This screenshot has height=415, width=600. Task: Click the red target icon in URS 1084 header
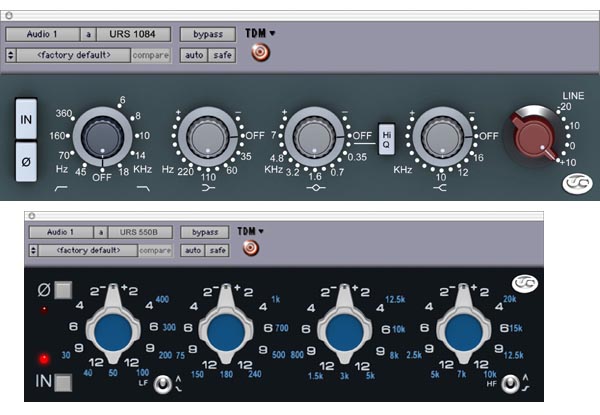point(261,52)
